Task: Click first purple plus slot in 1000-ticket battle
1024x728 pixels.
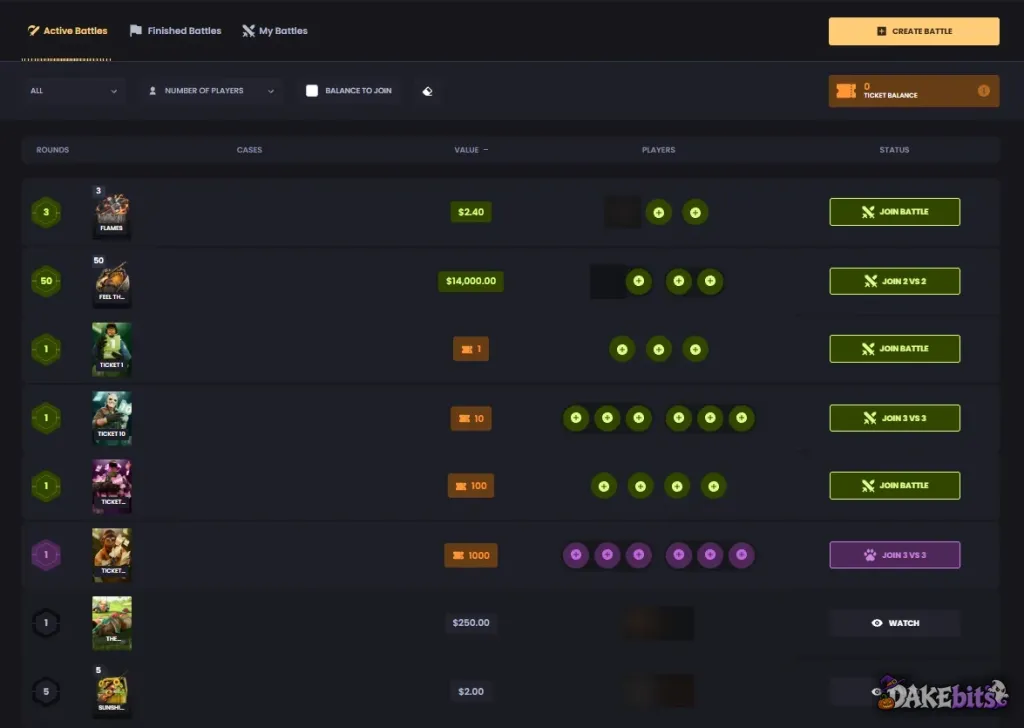Action: coord(576,555)
